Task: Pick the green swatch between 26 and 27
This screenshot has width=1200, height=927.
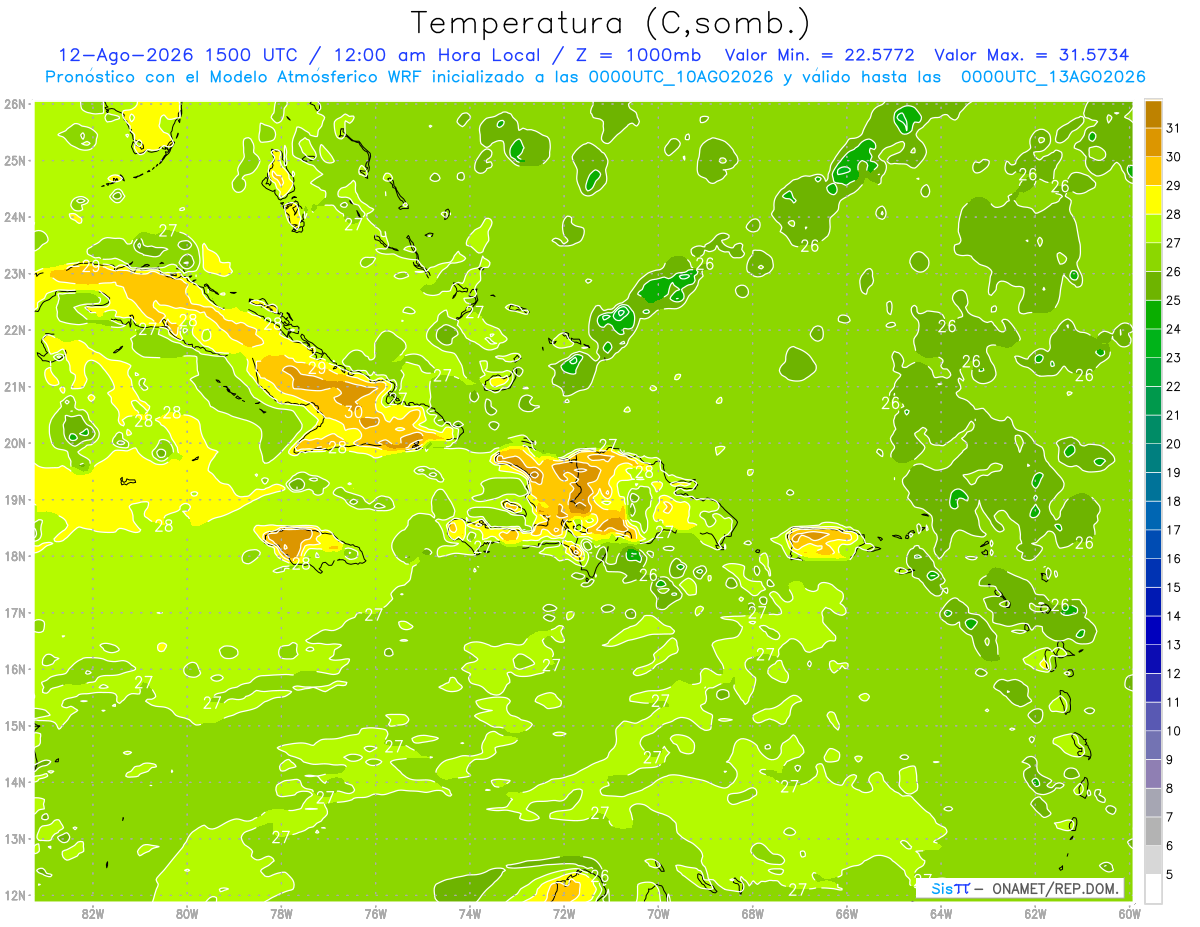Action: click(1153, 257)
